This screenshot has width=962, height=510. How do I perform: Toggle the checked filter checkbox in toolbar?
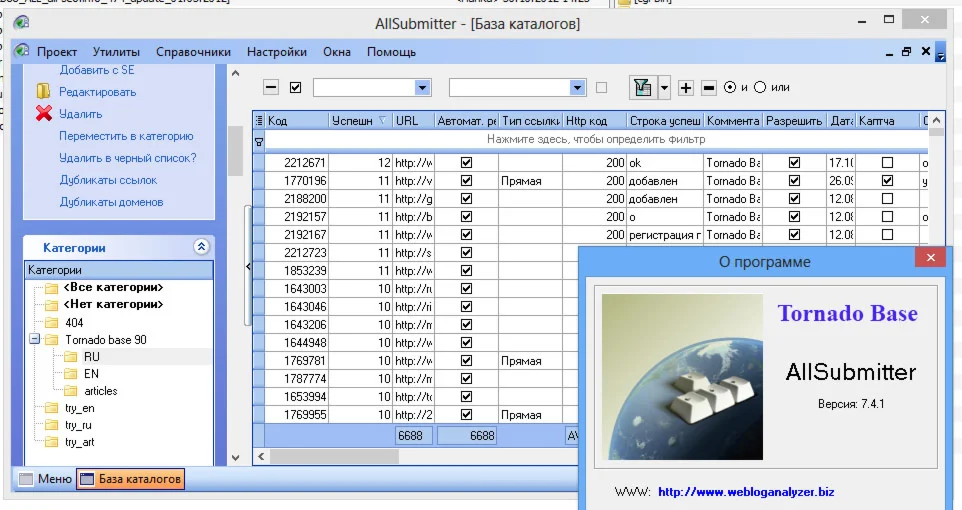coord(295,88)
